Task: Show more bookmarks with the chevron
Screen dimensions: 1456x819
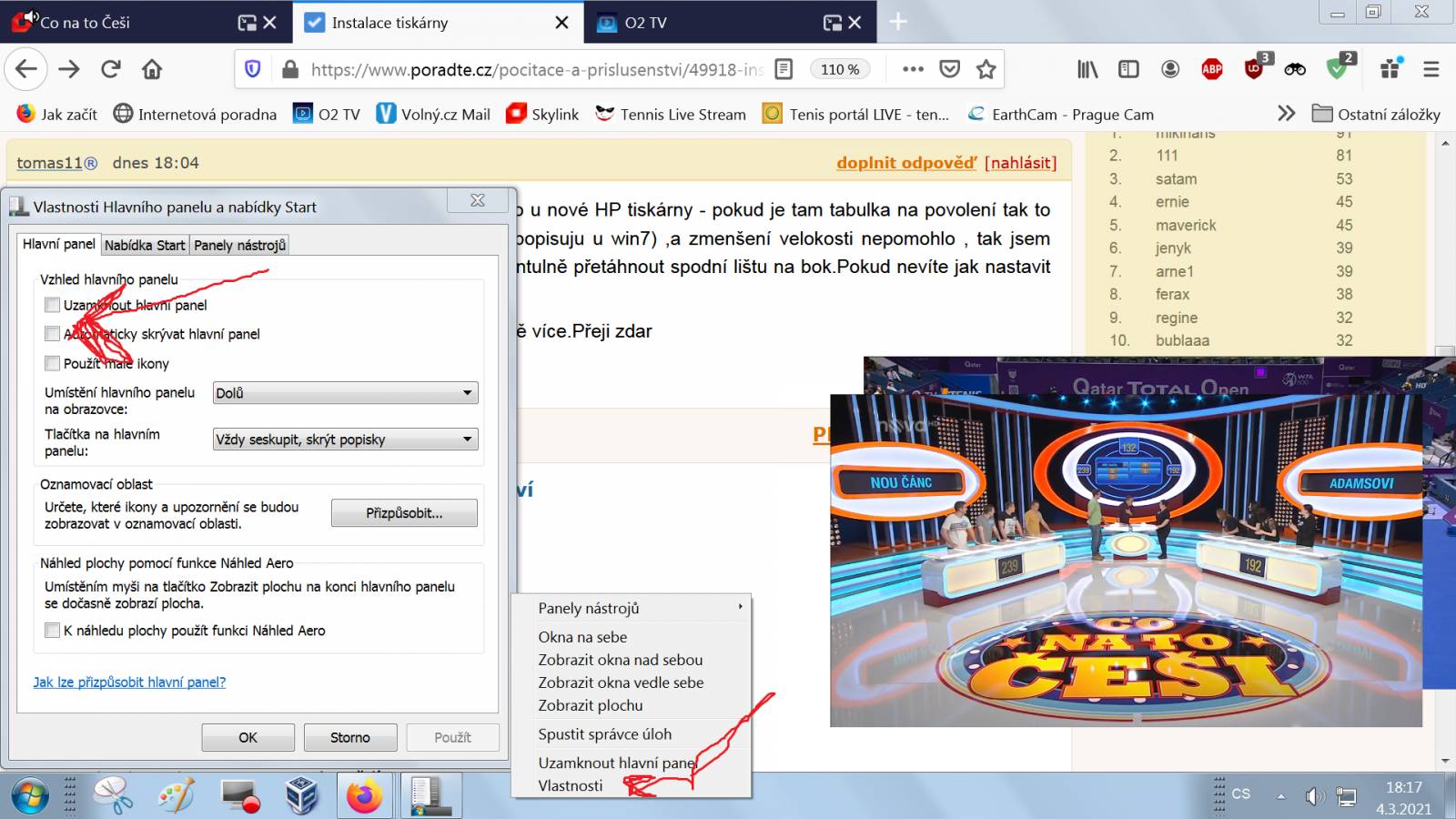Action: point(1286,114)
